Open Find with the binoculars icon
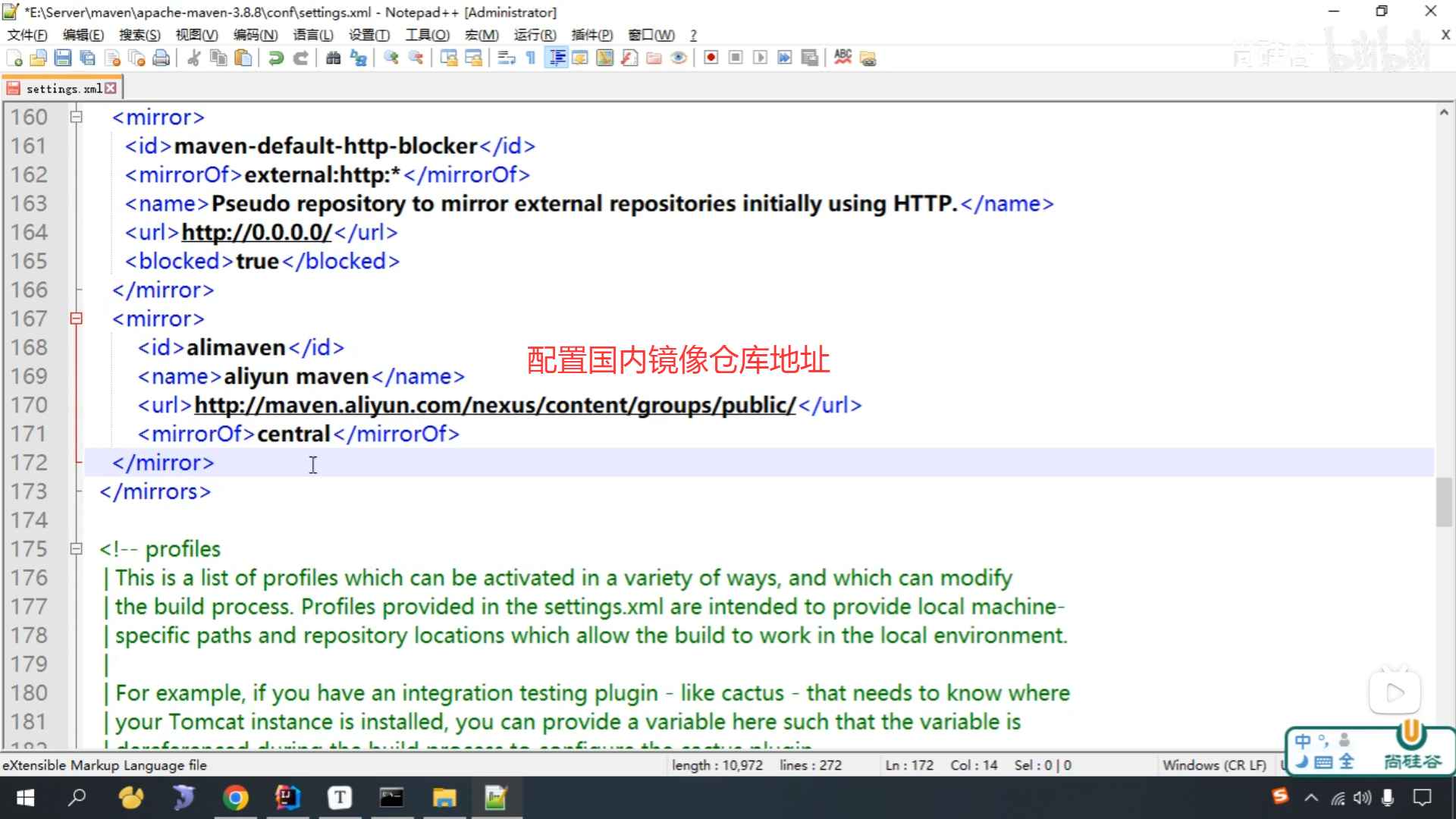 pyautogui.click(x=333, y=58)
